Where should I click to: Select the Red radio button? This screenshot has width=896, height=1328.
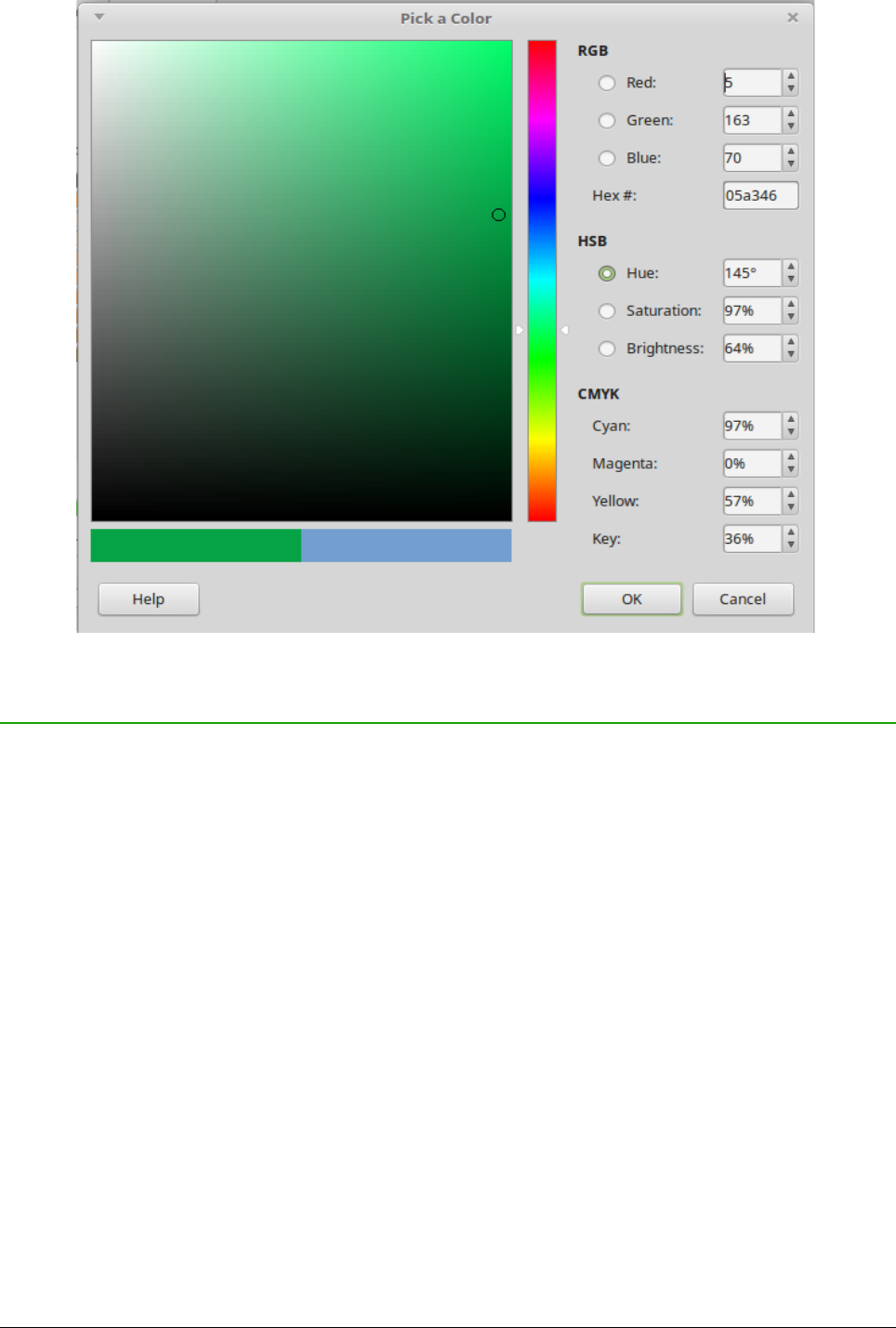[607, 83]
